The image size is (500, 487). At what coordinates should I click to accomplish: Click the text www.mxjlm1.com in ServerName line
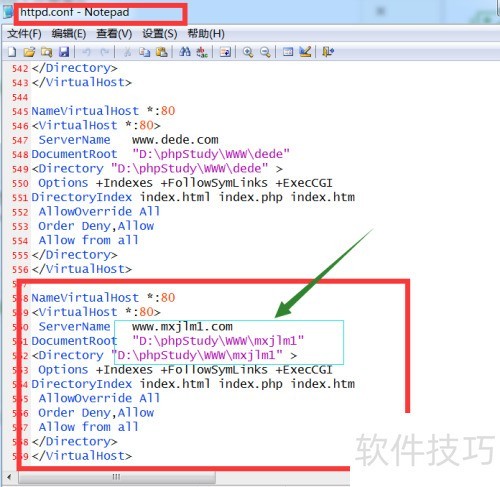[182, 326]
